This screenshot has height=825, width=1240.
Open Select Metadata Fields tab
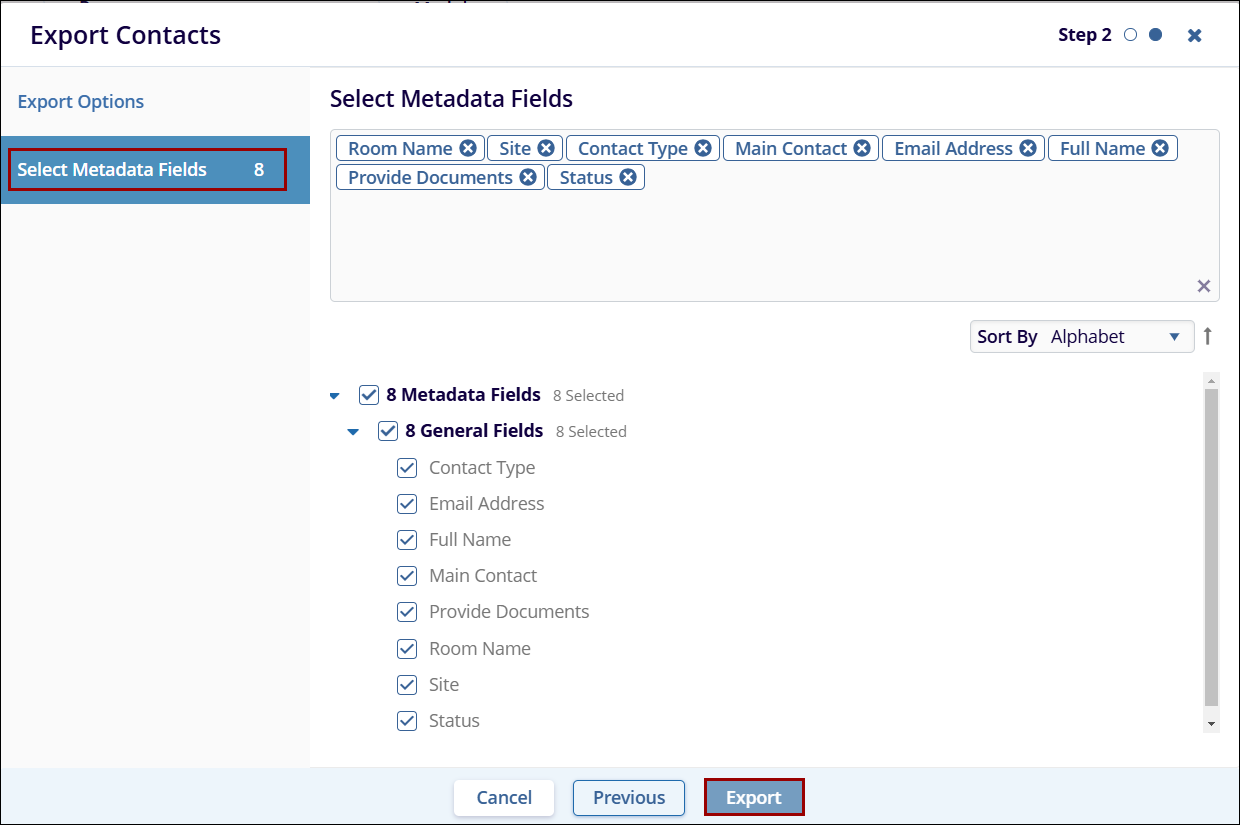pyautogui.click(x=147, y=170)
